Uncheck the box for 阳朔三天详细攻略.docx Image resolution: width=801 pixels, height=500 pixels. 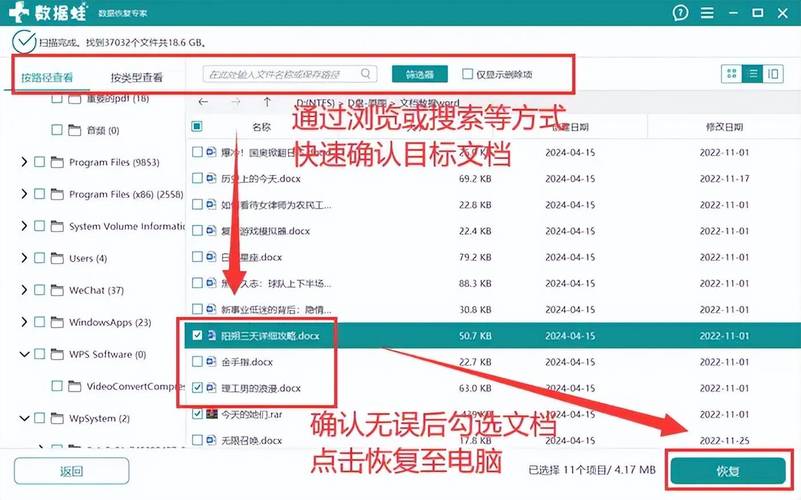pos(197,336)
